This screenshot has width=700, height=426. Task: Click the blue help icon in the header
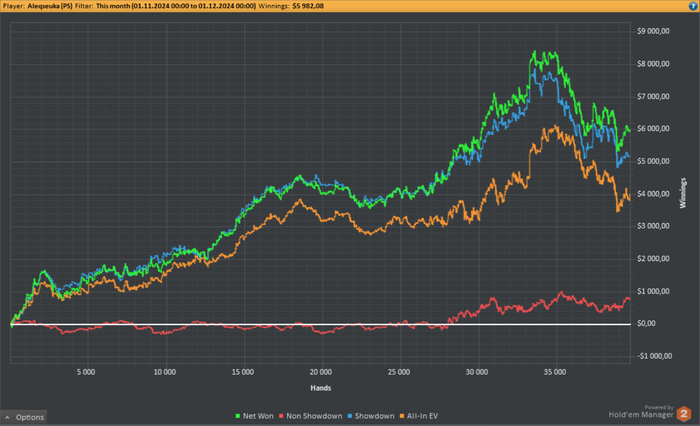pos(693,6)
